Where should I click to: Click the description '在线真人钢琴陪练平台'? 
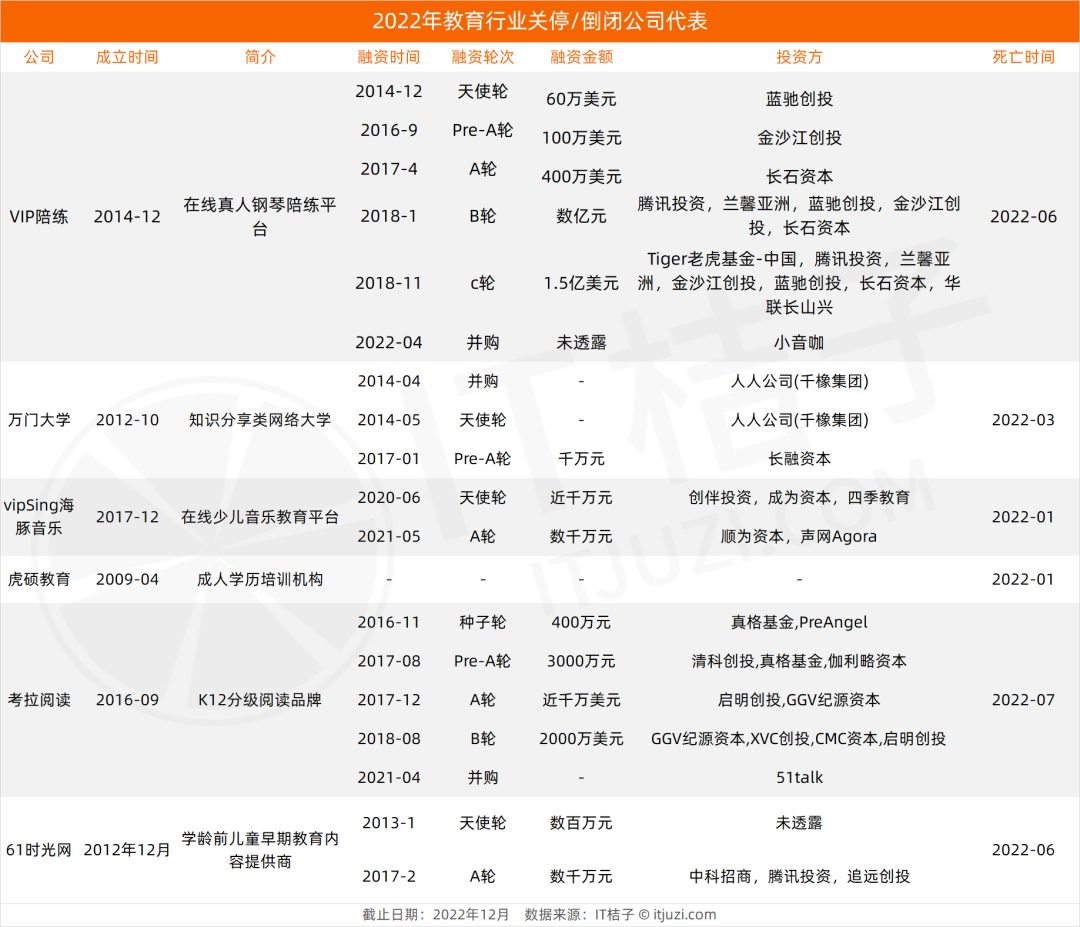pos(260,216)
